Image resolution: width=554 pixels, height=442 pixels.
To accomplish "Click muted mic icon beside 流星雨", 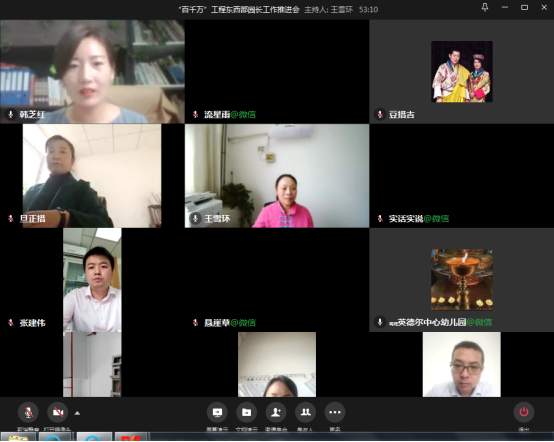I will (195, 114).
